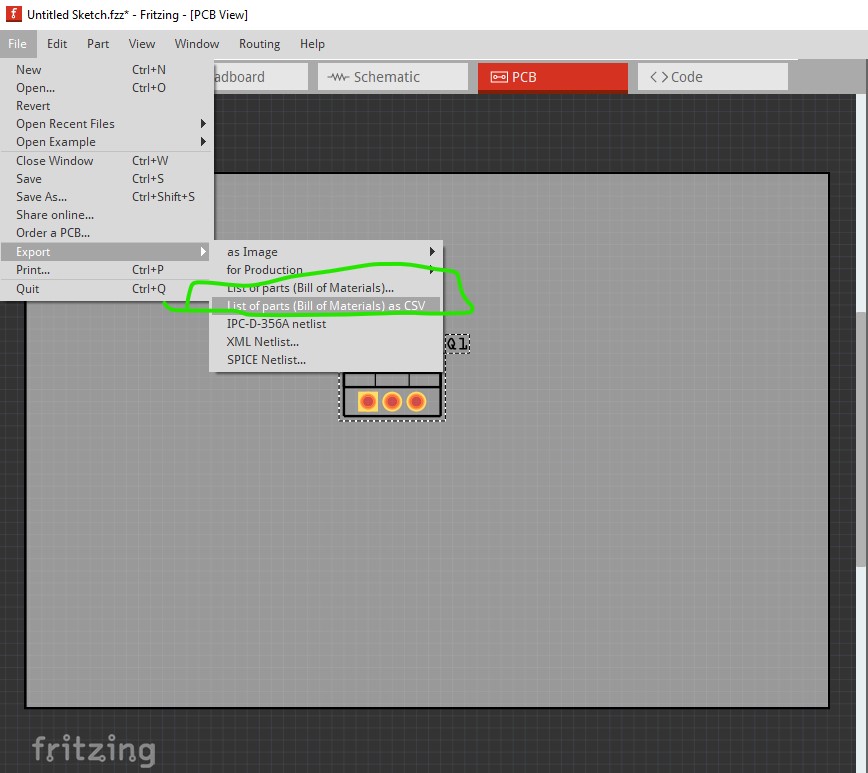The image size is (868, 773).
Task: Expand Open Example submenu
Action: tap(106, 142)
